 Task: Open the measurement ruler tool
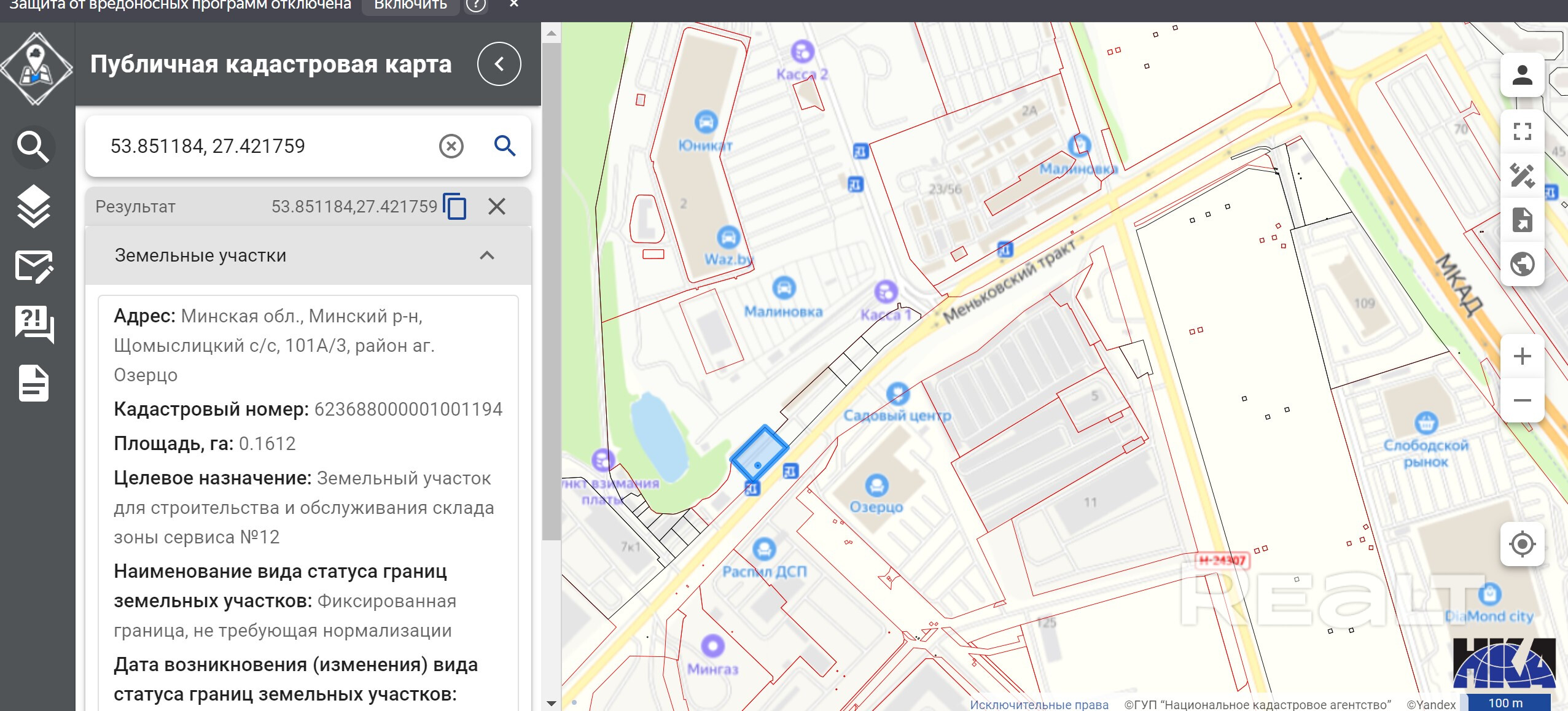click(1522, 176)
